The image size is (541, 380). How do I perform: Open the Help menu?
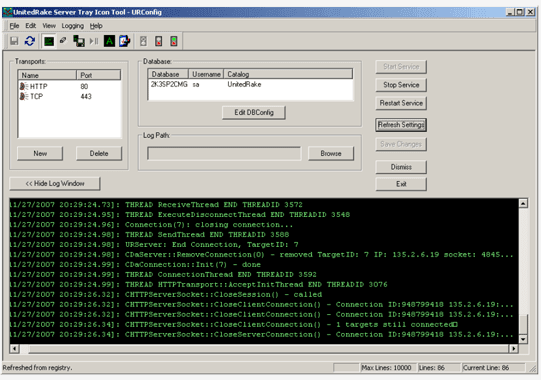(96, 26)
